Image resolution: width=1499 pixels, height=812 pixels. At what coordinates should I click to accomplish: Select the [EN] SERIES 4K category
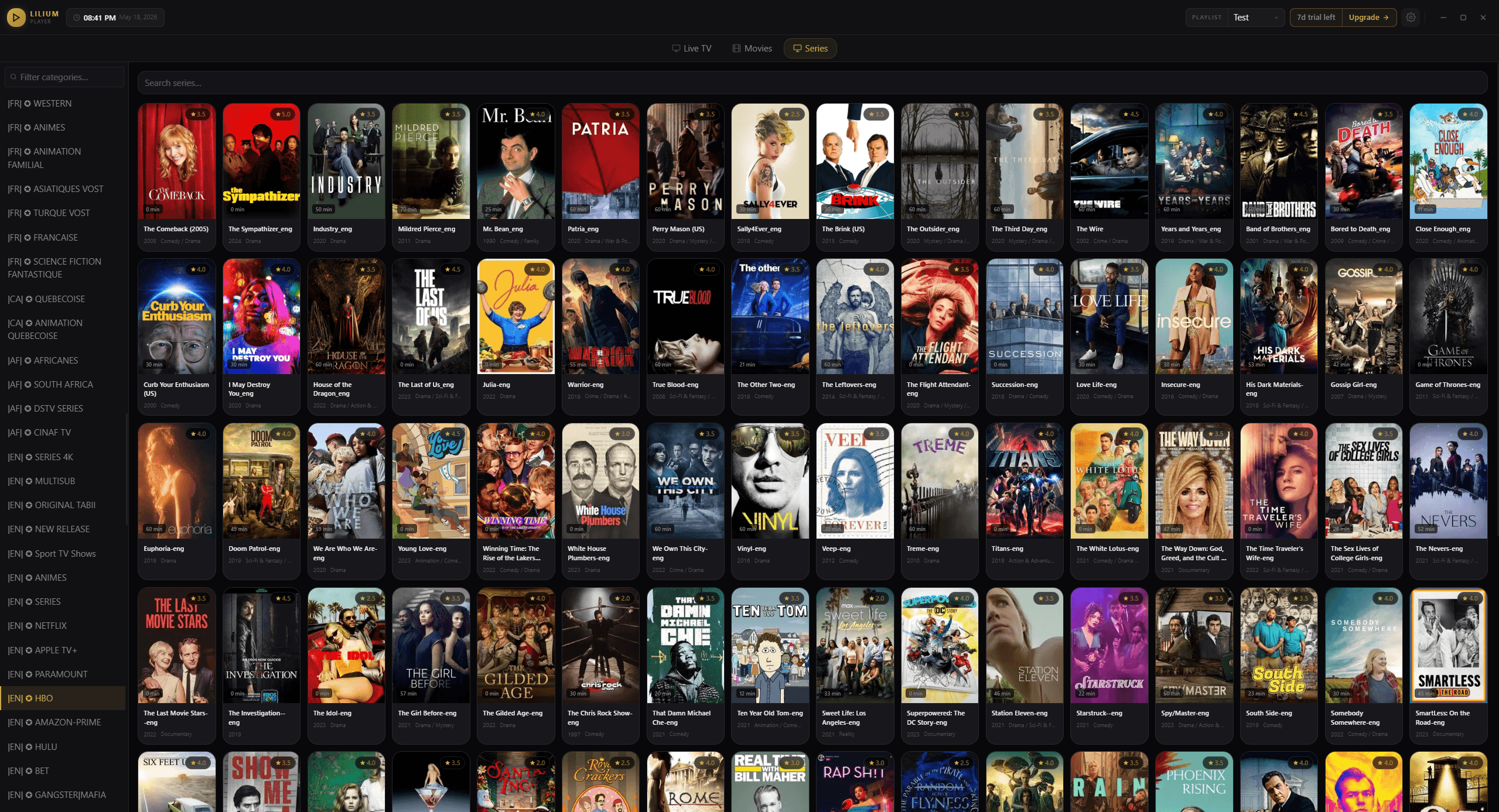tap(63, 457)
